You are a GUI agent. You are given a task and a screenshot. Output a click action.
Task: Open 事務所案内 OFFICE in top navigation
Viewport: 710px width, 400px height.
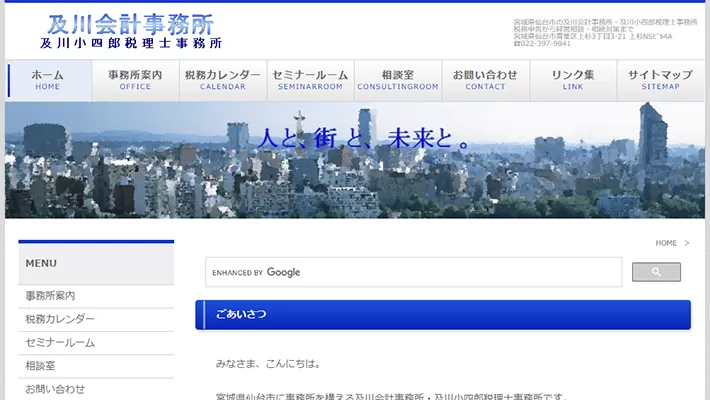pyautogui.click(x=135, y=81)
